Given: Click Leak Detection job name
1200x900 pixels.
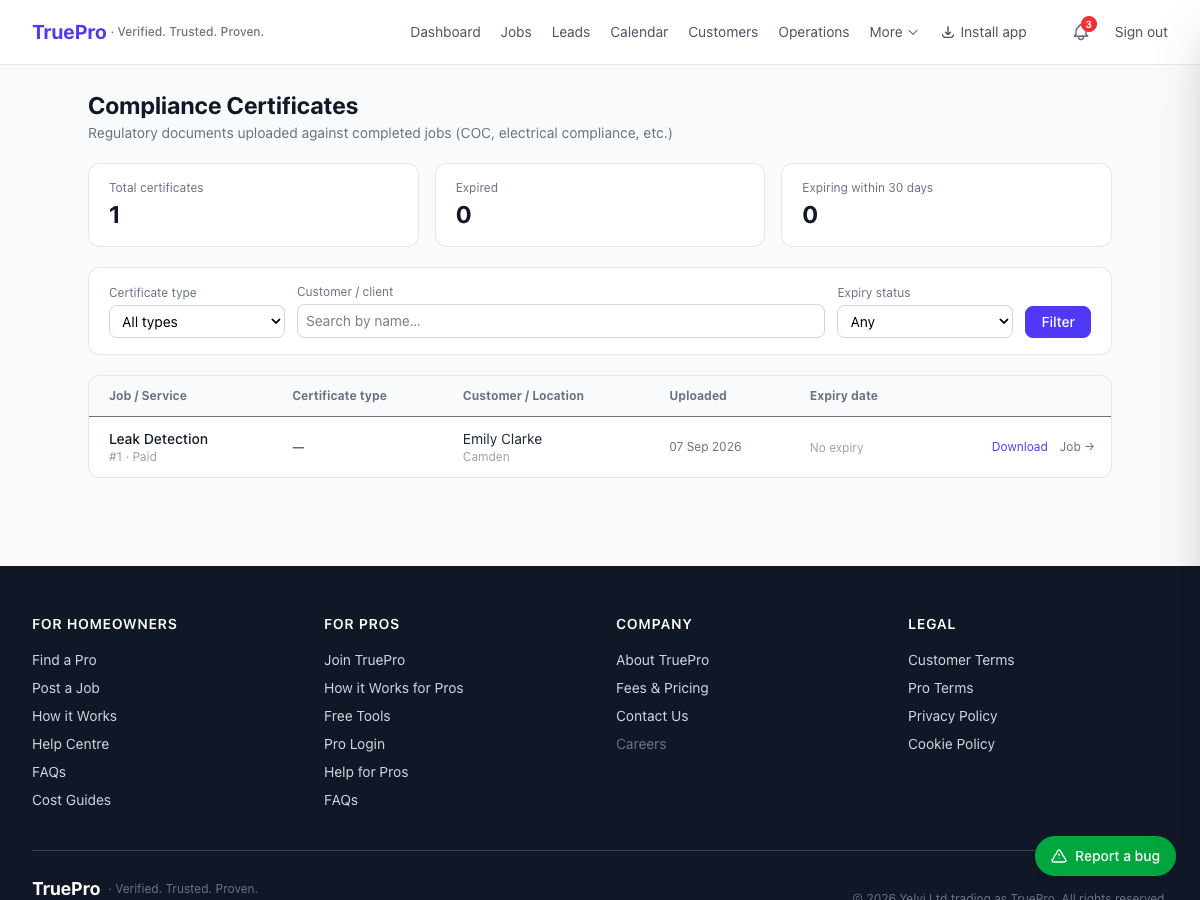Looking at the screenshot, I should [x=158, y=439].
